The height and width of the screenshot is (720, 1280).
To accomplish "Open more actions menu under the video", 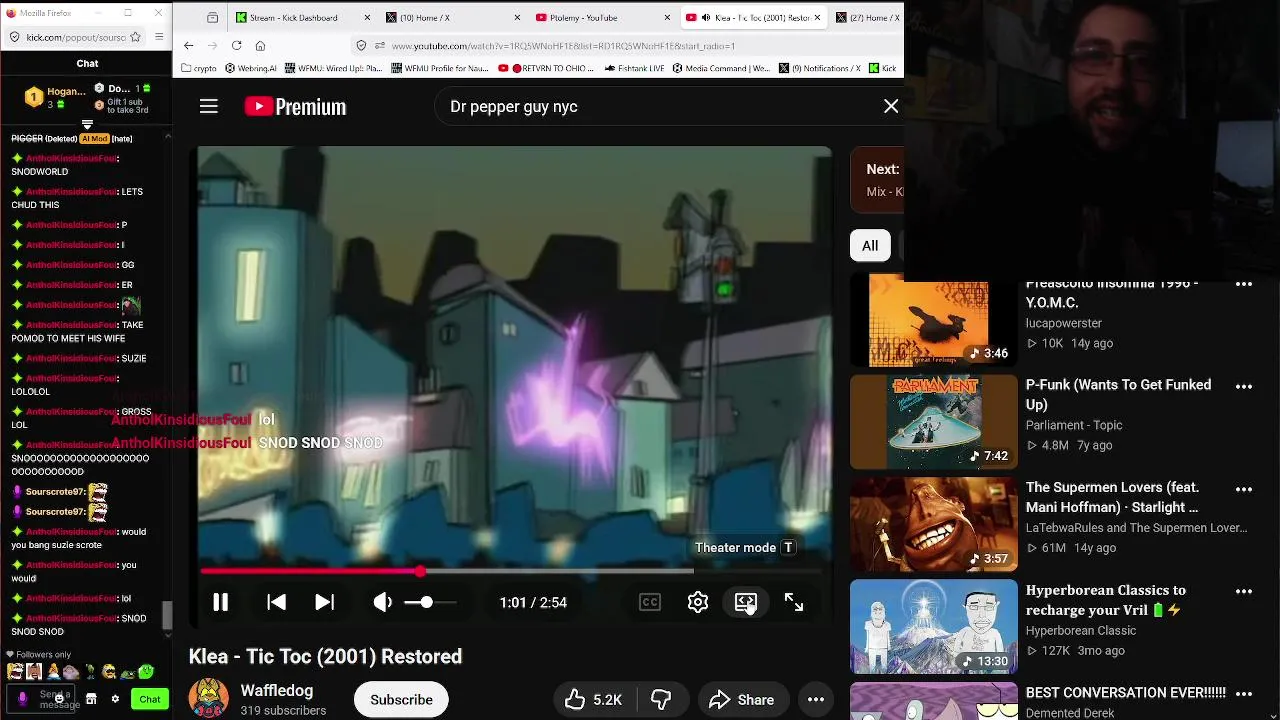I will 816,700.
